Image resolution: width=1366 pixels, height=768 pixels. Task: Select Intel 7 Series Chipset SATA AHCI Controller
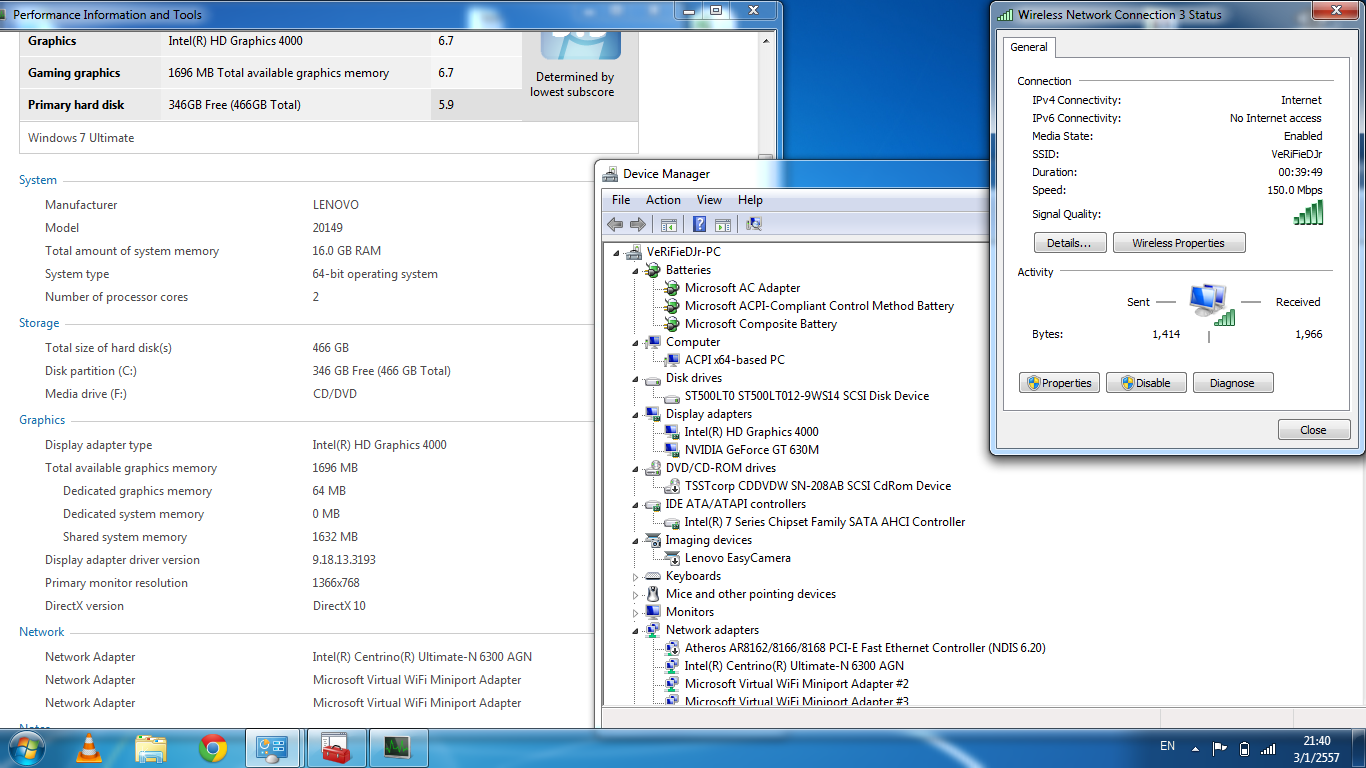pos(825,522)
